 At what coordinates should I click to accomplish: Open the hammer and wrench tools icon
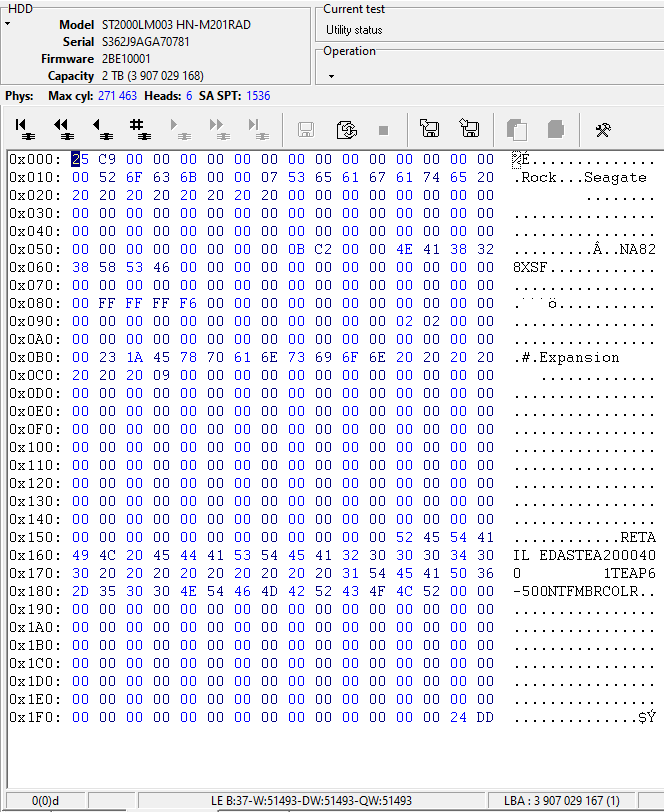click(603, 129)
